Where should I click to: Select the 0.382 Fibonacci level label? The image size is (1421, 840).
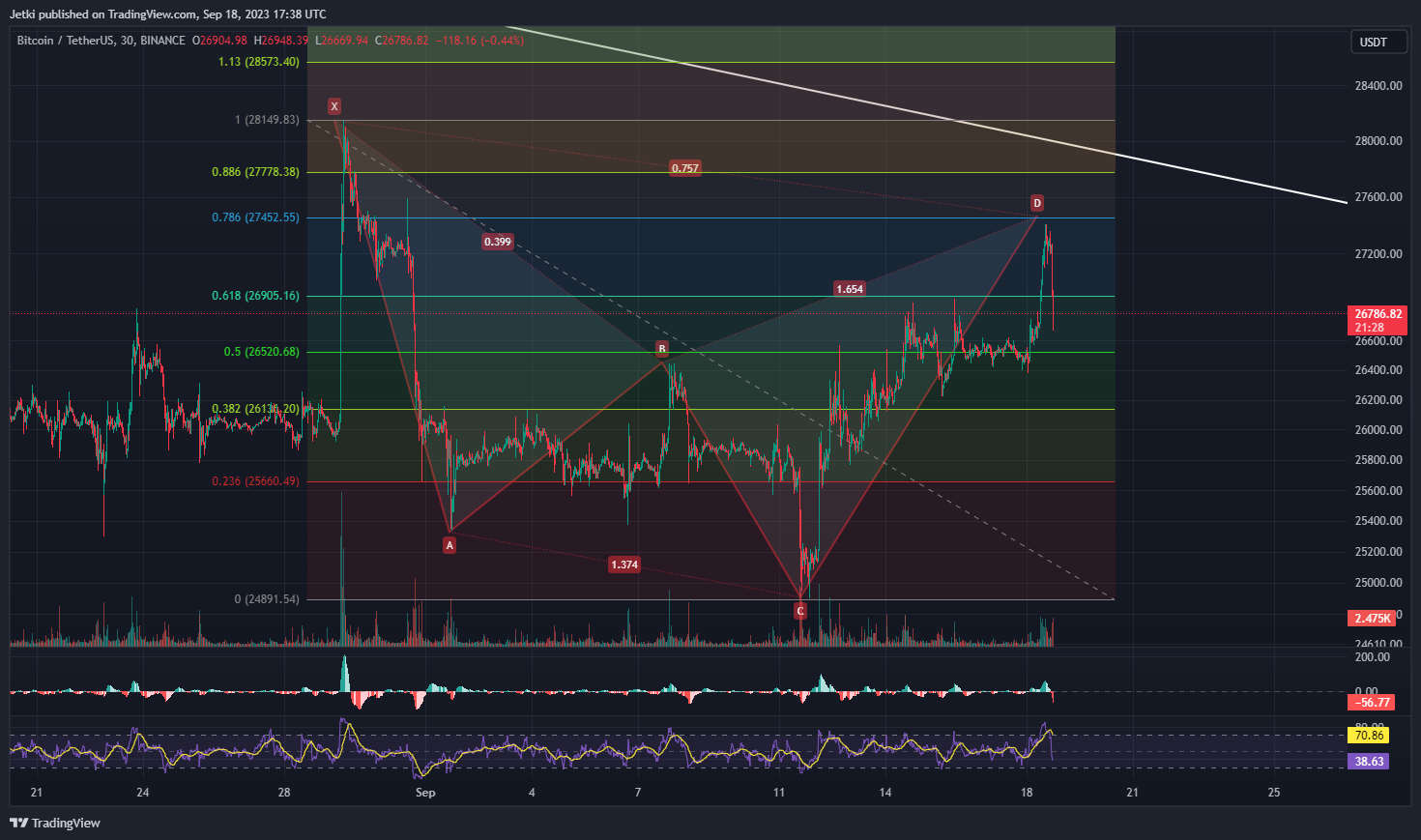click(255, 409)
